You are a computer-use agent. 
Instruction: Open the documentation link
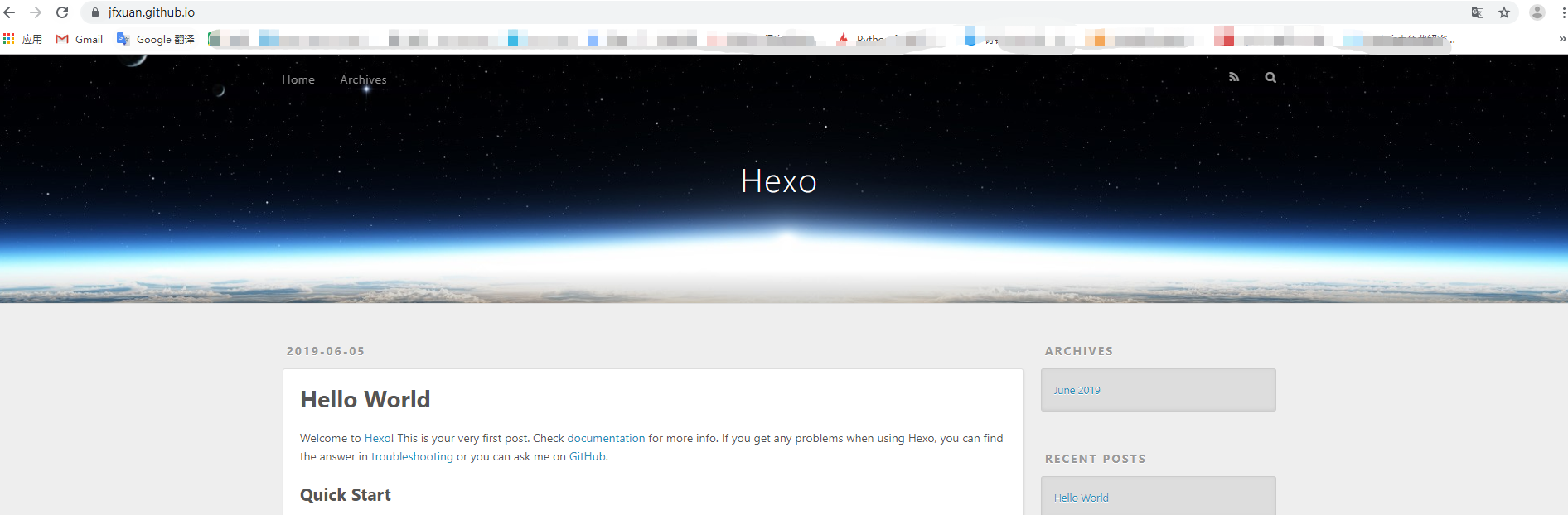point(606,438)
